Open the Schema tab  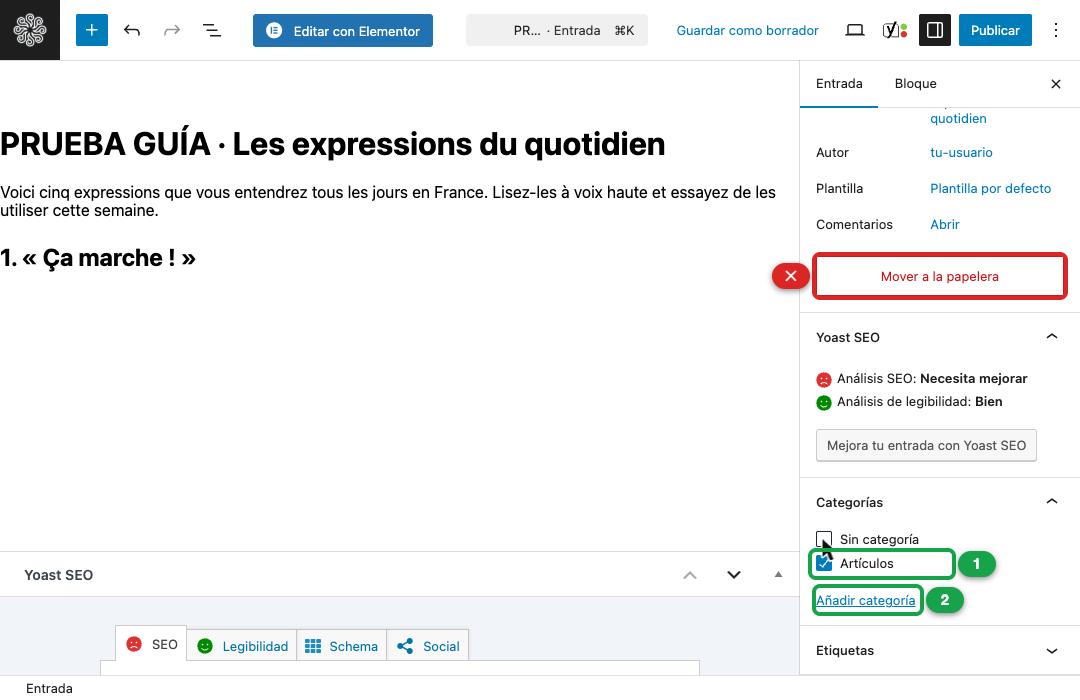342,646
